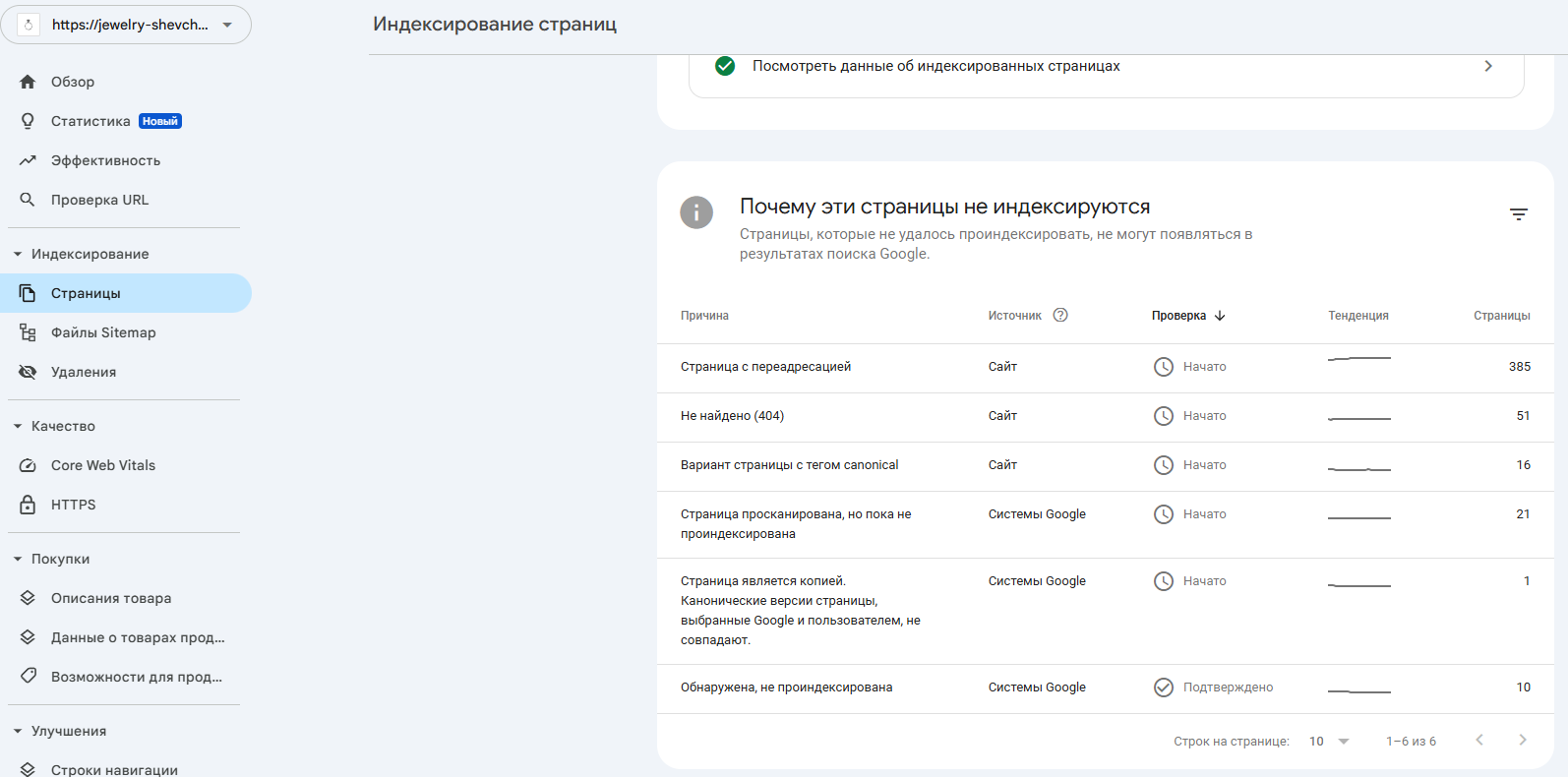The width and height of the screenshot is (1568, 777).
Task: Click the chevron arrow on indexed pages row
Action: pos(1488,66)
